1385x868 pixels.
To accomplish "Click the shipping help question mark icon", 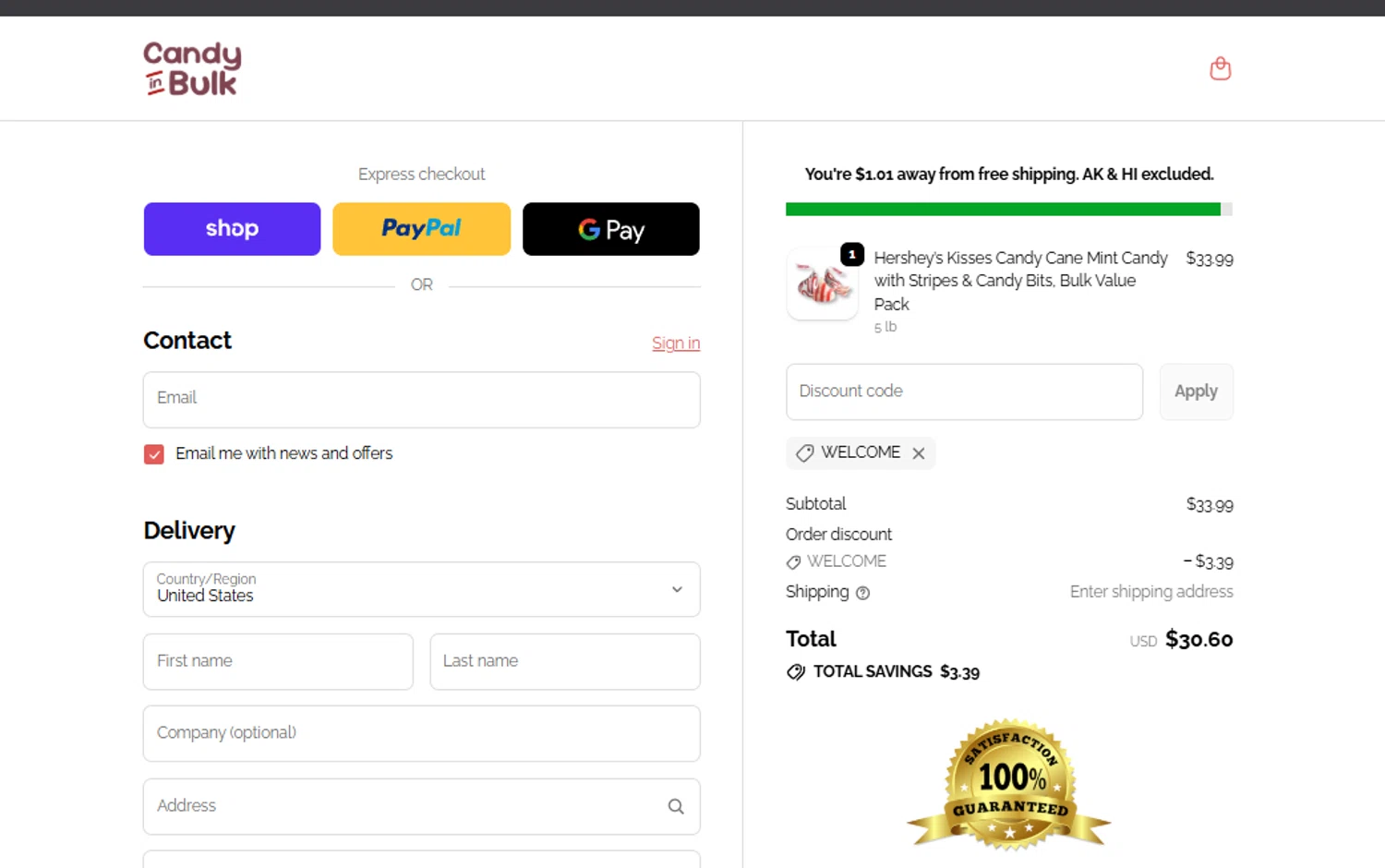I will 862,593.
